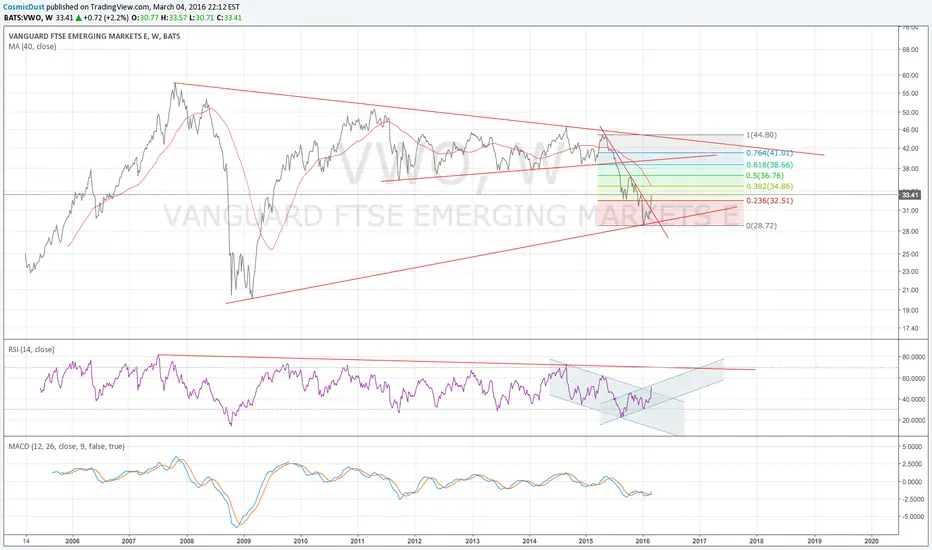Click the MACD 0.0000 scale label
932x550 pixels.
[912, 482]
